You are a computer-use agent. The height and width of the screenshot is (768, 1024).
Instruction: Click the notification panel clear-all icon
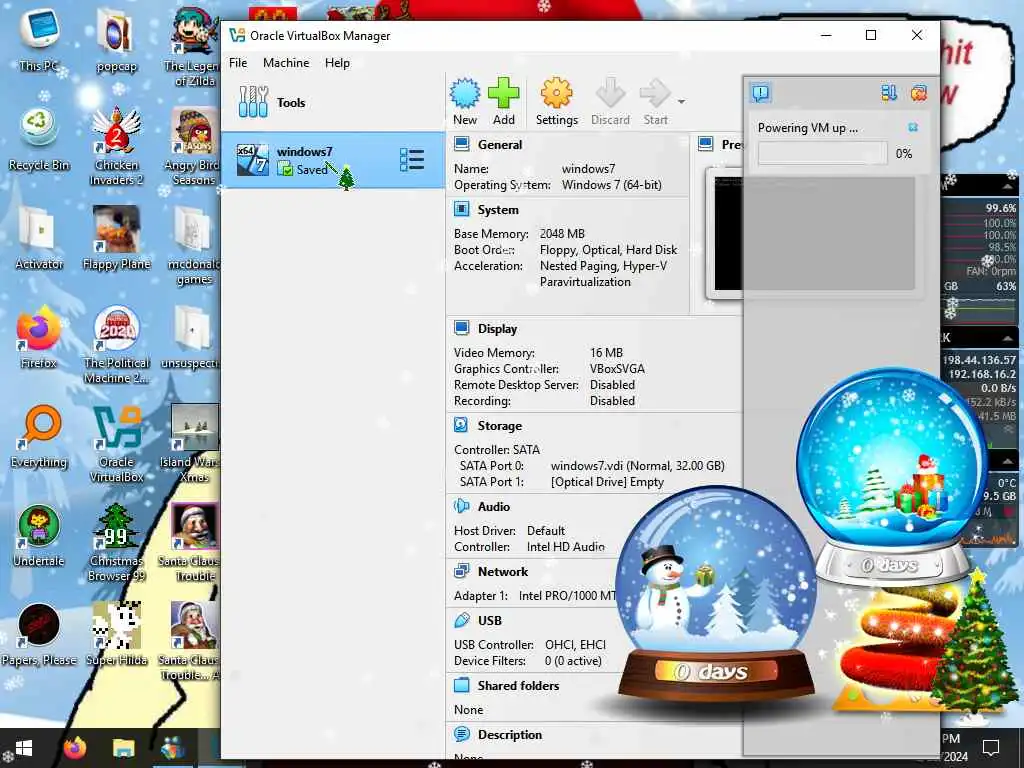pyautogui.click(x=918, y=93)
